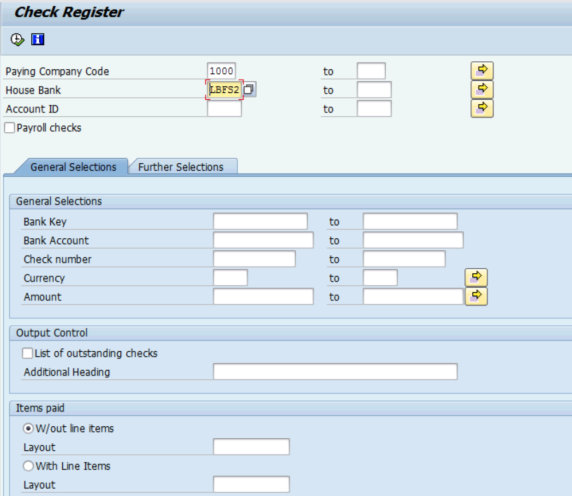Click Layout field under W/out line items
This screenshot has width=572, height=496.
click(x=251, y=447)
